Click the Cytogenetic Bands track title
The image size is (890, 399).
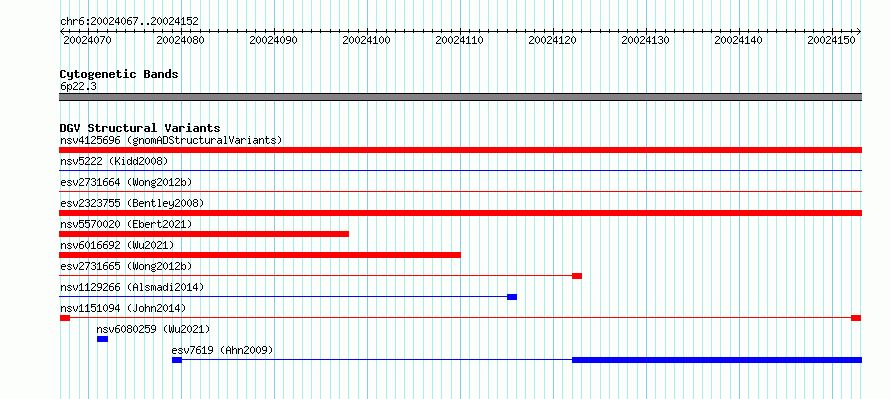119,74
